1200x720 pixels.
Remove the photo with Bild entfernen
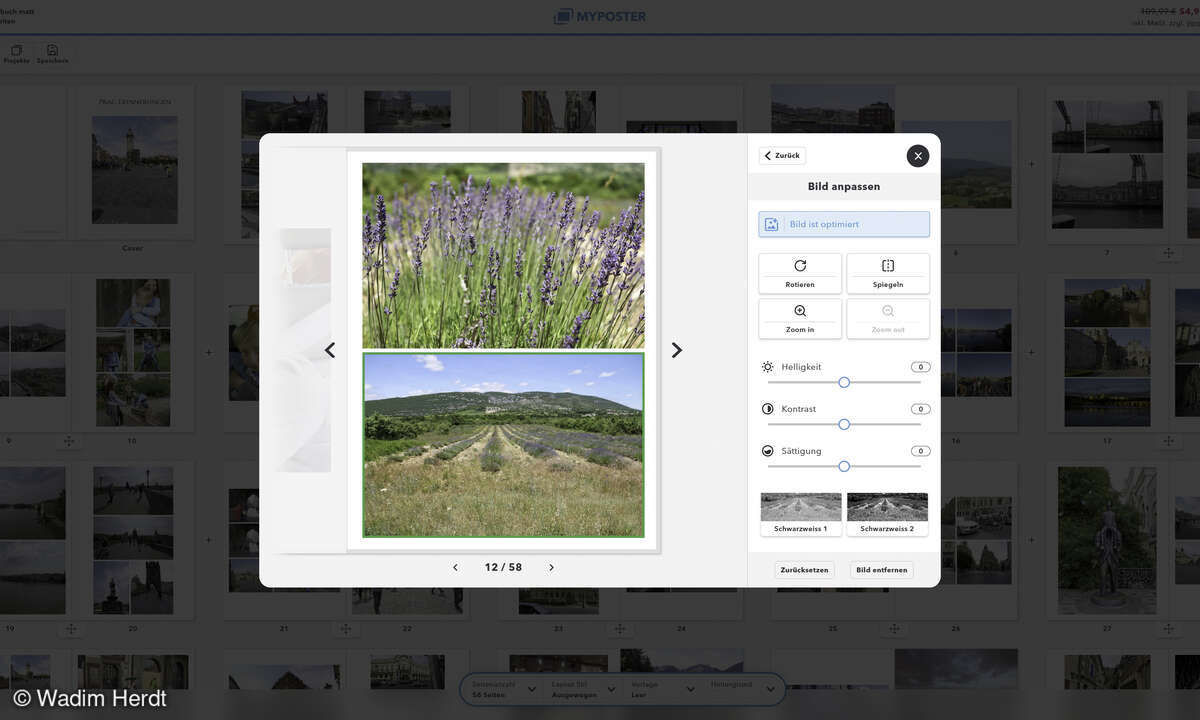882,568
